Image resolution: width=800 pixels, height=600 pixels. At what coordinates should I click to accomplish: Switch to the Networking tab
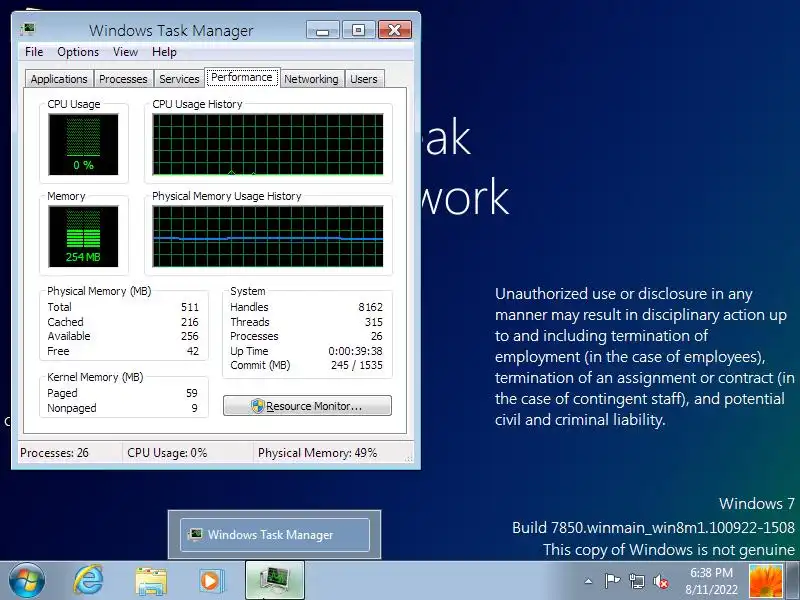coord(311,79)
